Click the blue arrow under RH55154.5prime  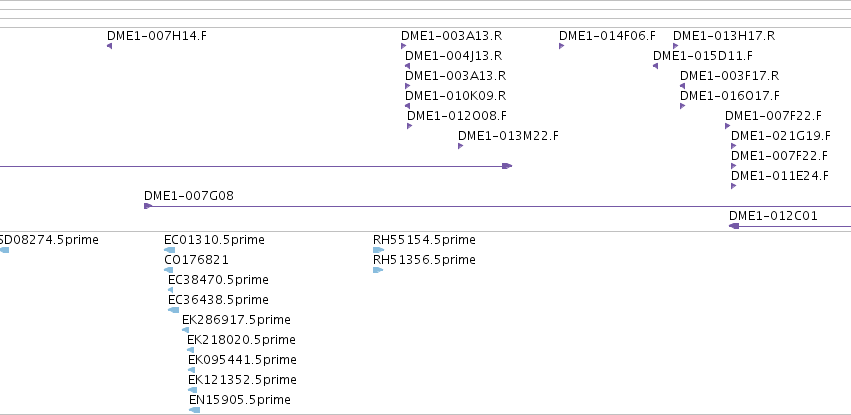[x=378, y=250]
